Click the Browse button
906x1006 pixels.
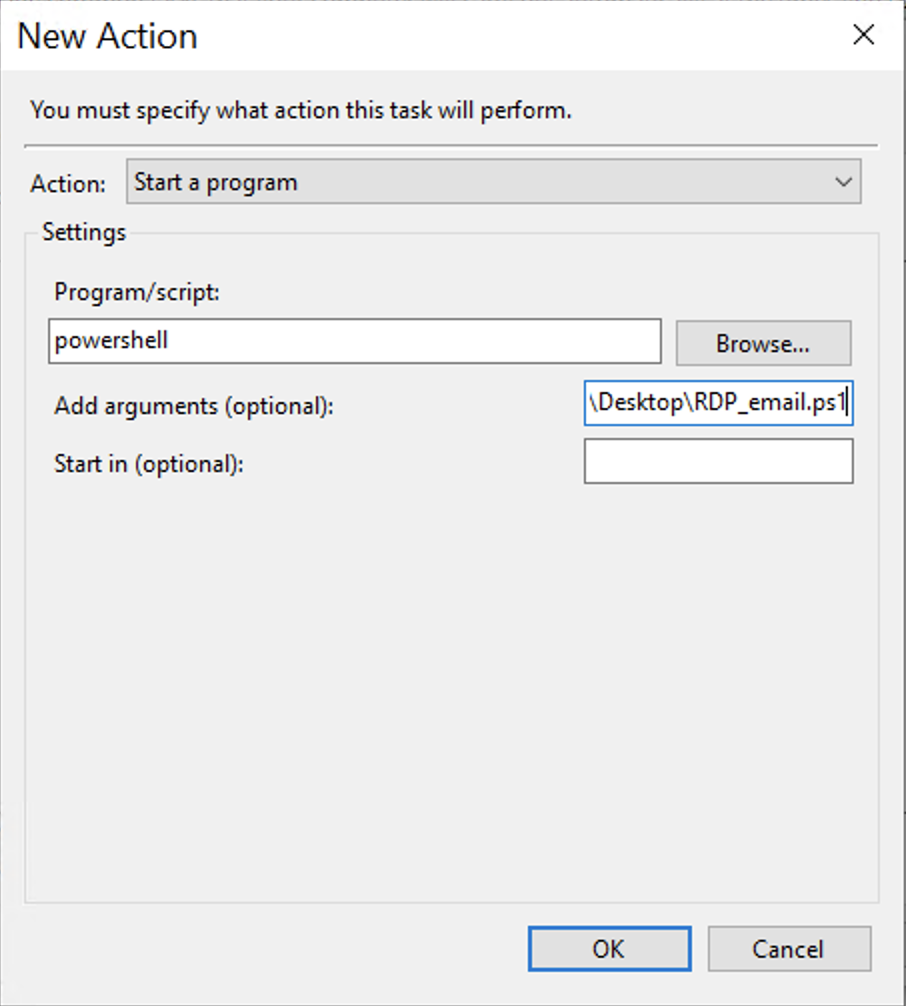pos(763,343)
